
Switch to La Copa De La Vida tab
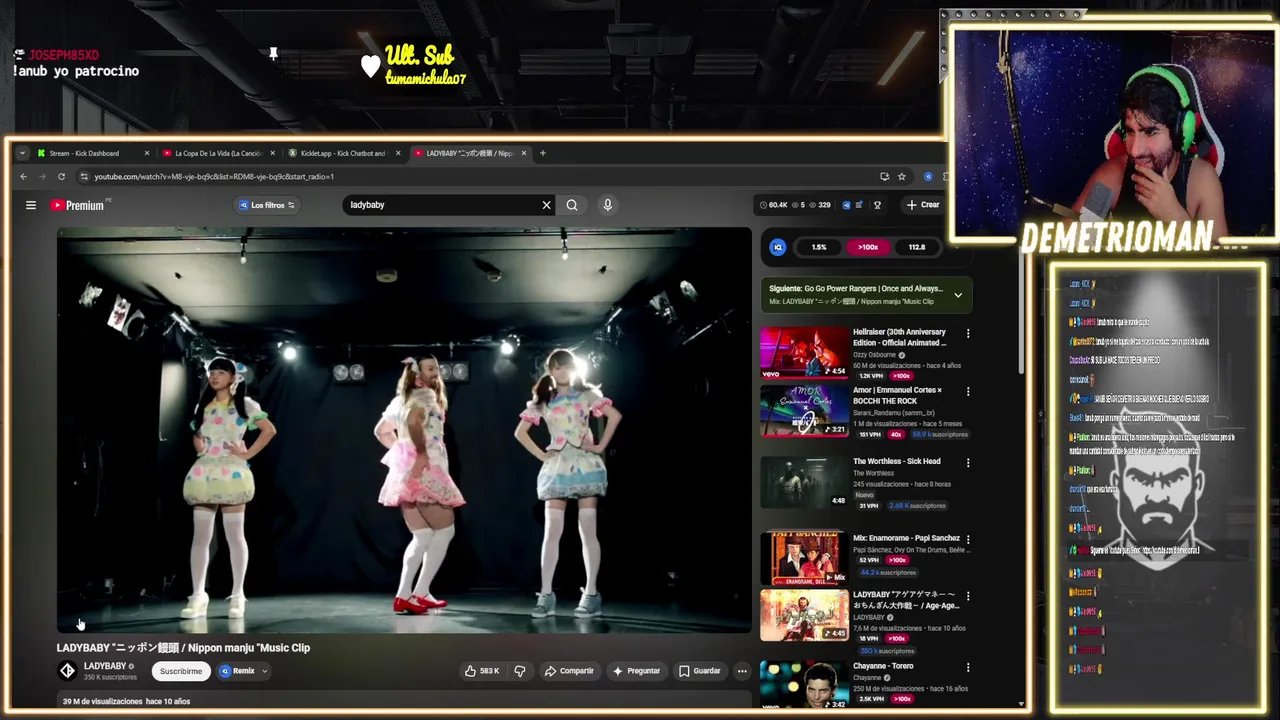(x=212, y=153)
